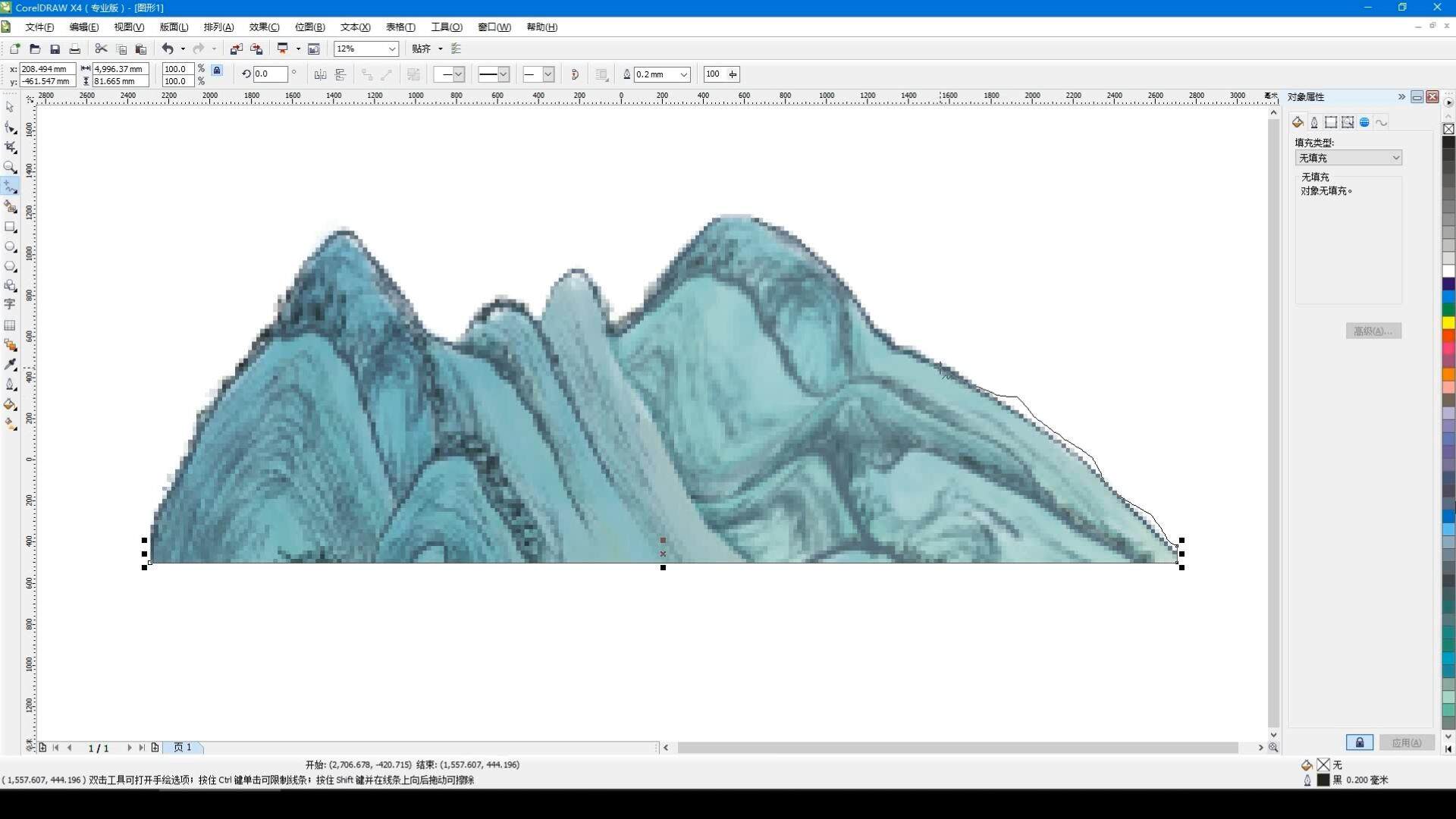The width and height of the screenshot is (1456, 819).
Task: Expand the outline width 0.2 mm dropdown
Action: coord(683,74)
